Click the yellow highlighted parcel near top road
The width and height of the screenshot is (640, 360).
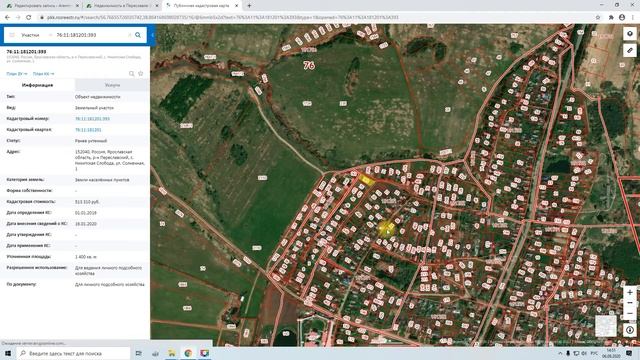click(366, 180)
